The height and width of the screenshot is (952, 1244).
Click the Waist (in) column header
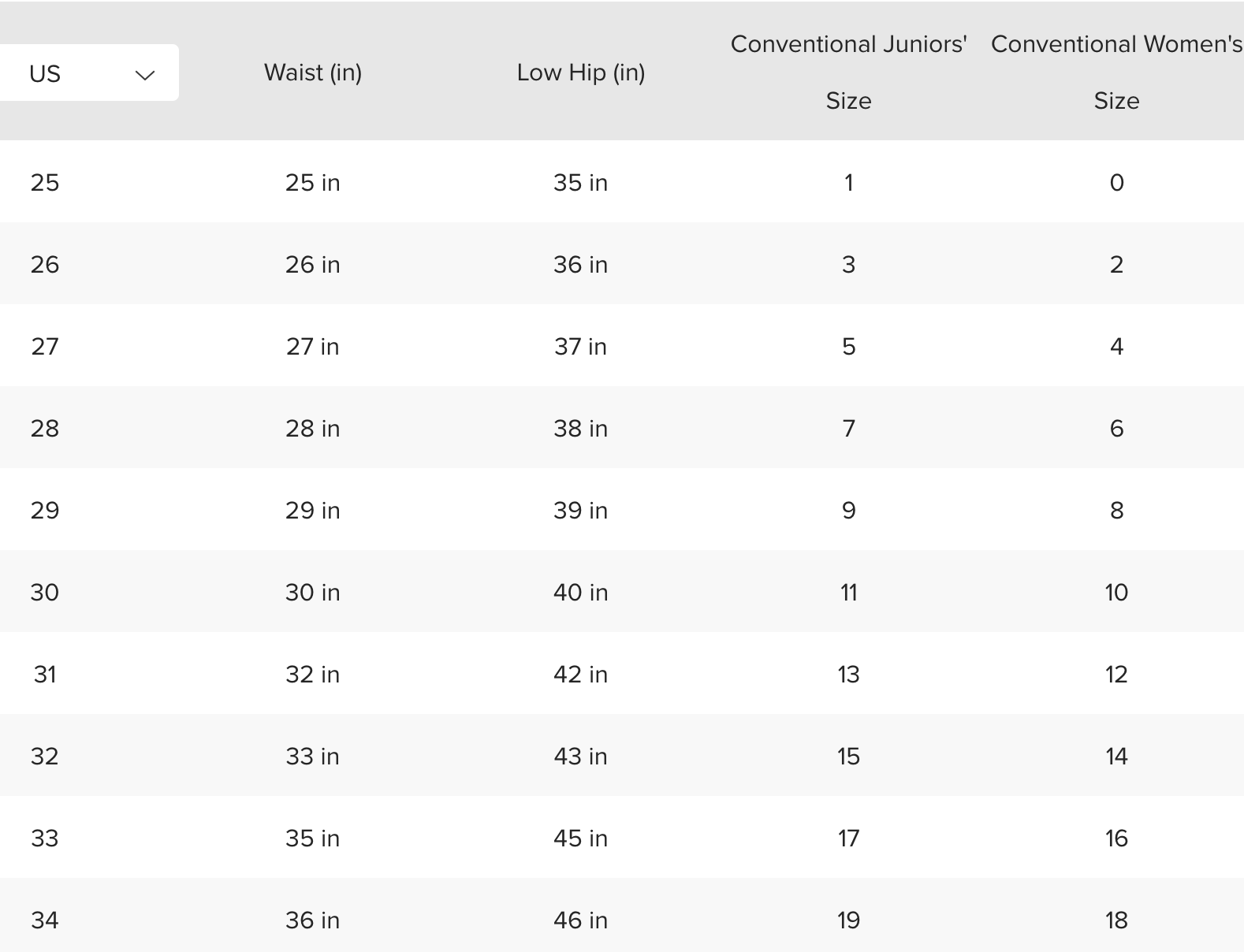click(x=313, y=73)
